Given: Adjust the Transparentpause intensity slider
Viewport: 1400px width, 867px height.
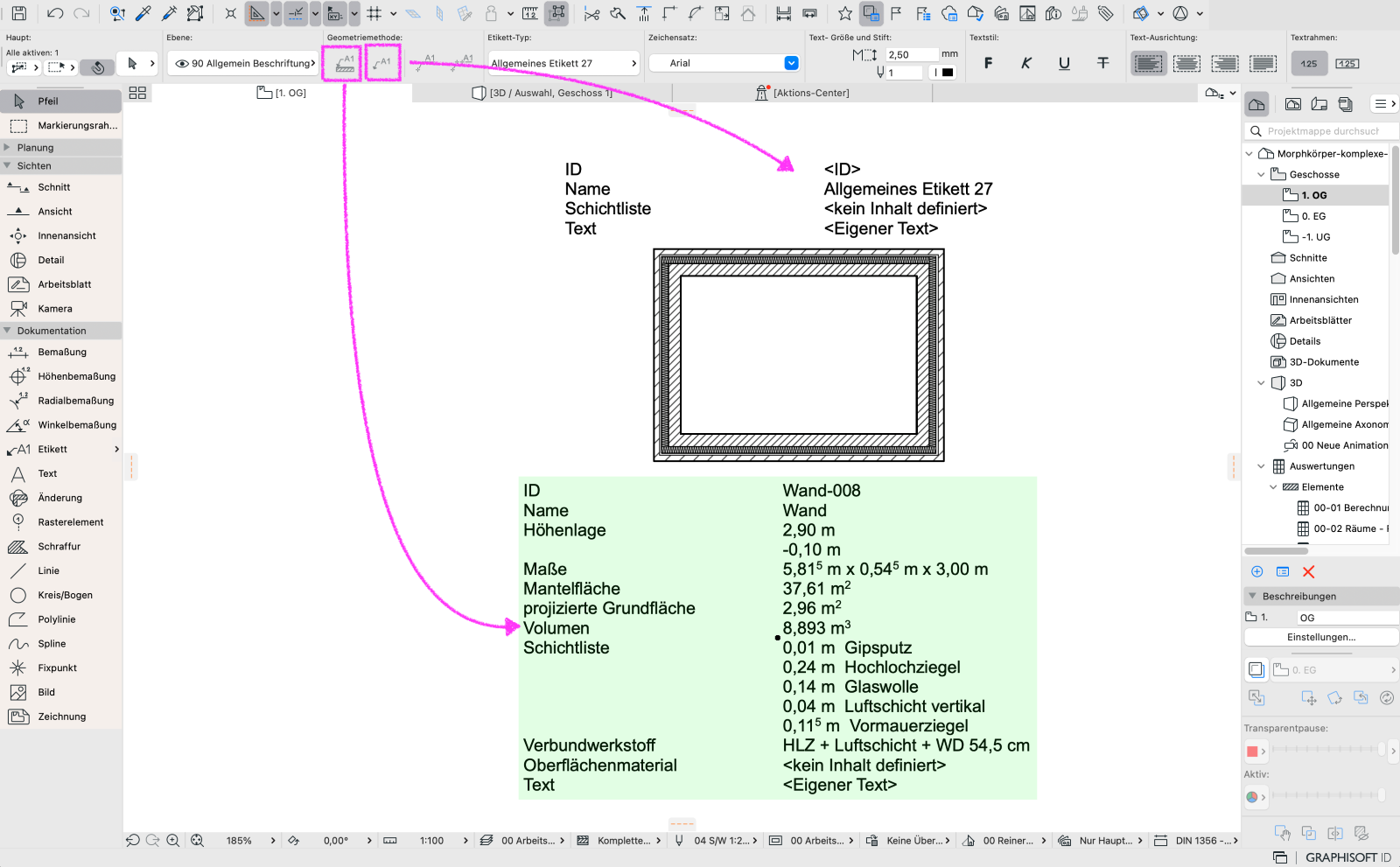Looking at the screenshot, I should (x=1328, y=750).
